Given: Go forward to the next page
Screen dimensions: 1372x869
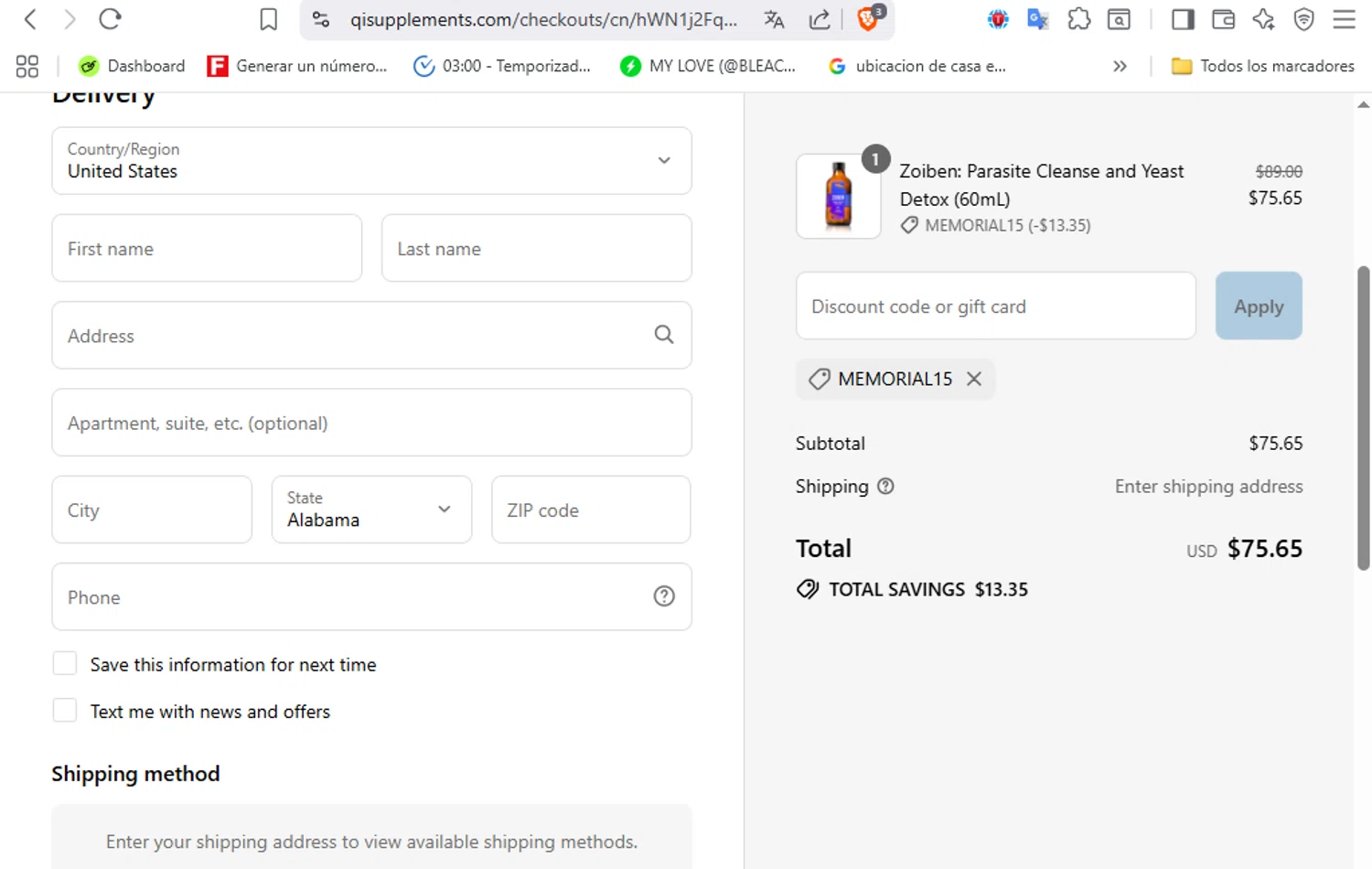Looking at the screenshot, I should (x=70, y=19).
